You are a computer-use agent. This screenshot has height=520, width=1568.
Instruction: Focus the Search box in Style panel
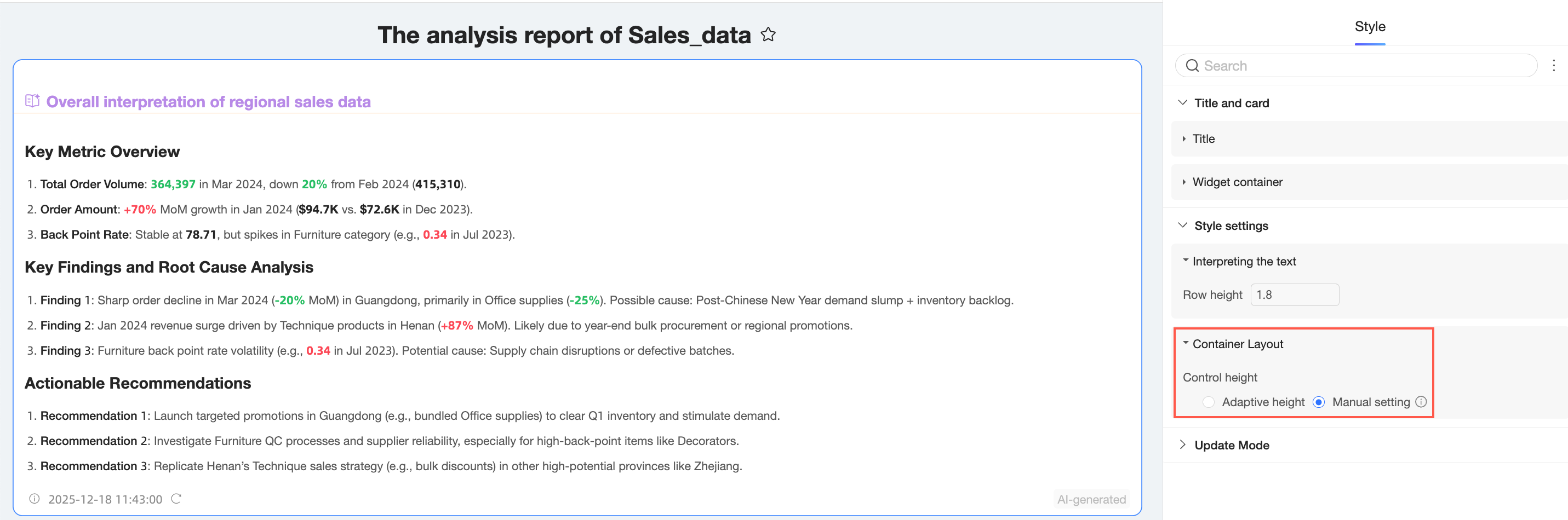[x=1364, y=66]
